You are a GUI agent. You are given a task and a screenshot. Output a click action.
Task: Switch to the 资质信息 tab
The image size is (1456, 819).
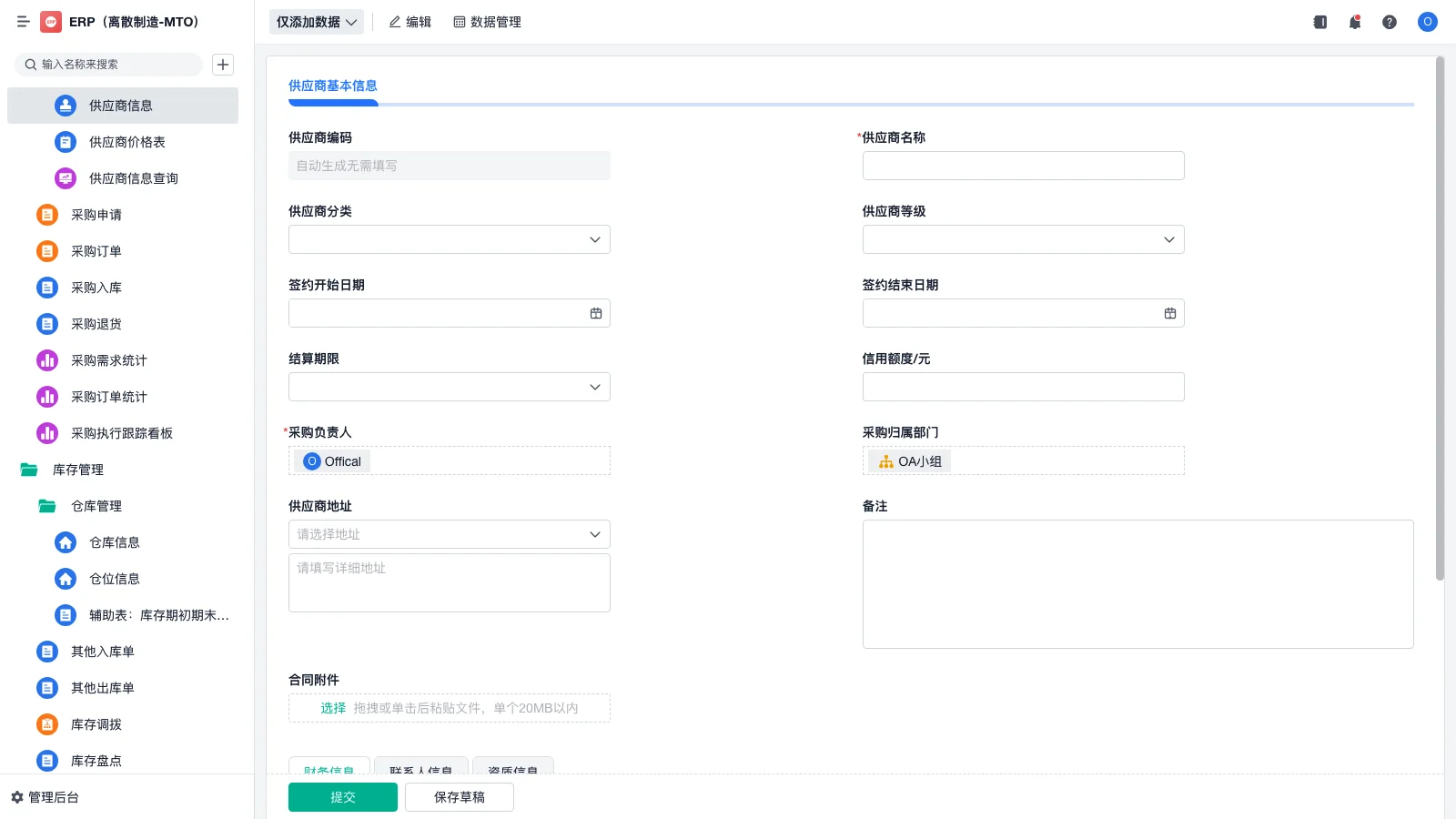tap(513, 771)
